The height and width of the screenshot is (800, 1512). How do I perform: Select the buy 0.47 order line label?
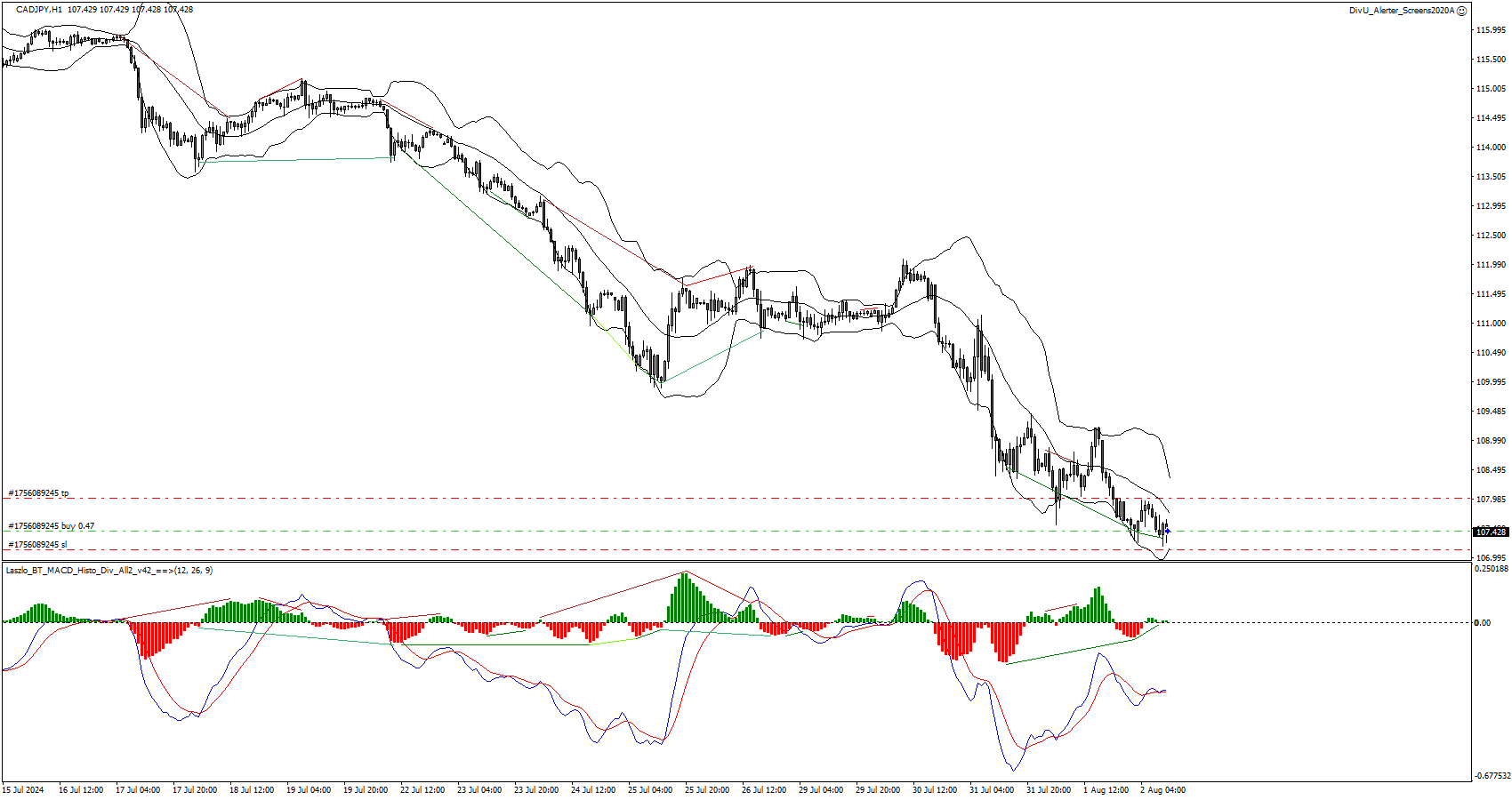point(52,526)
